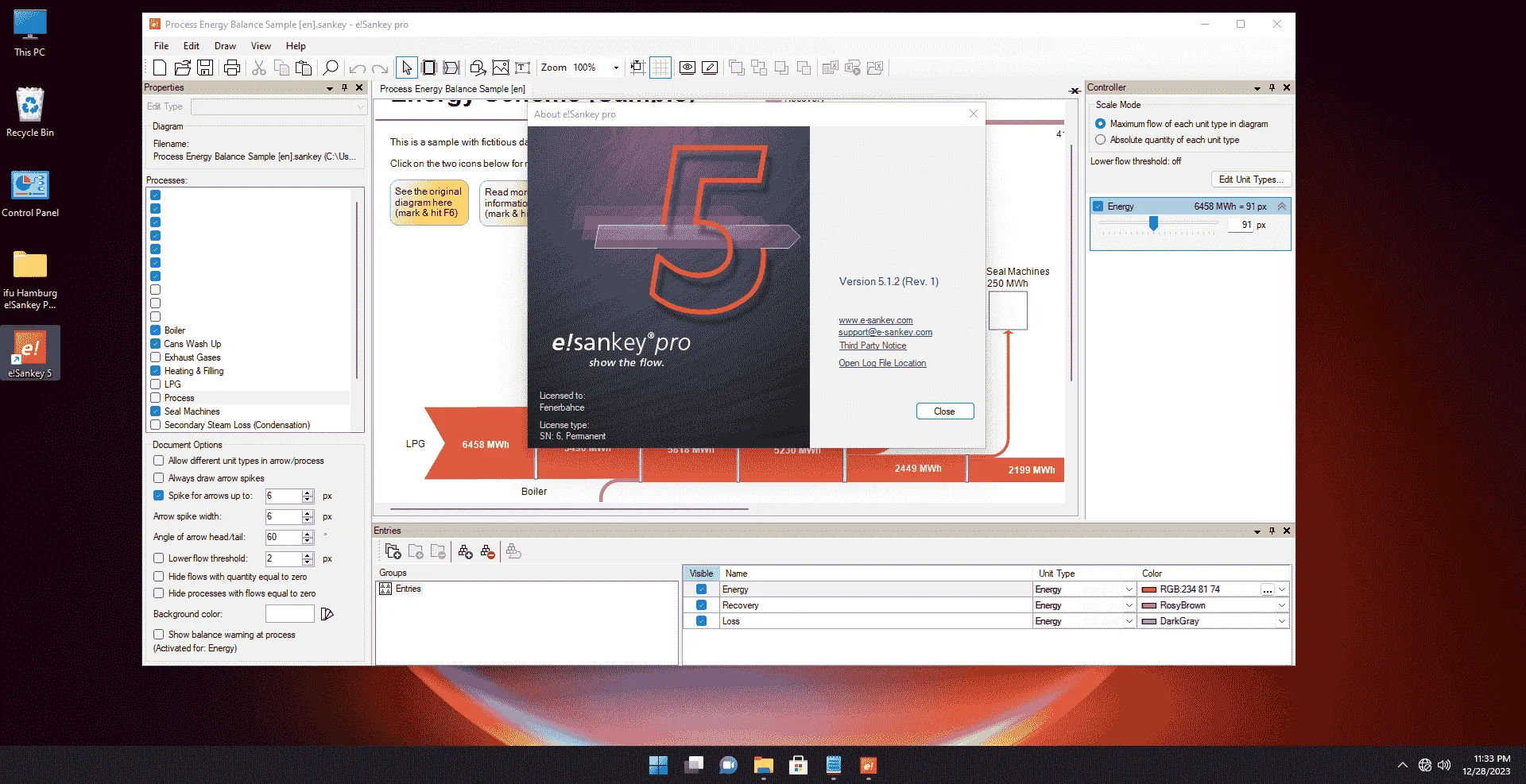Select the Text box tool icon
The width and height of the screenshot is (1526, 784).
pyautogui.click(x=523, y=68)
